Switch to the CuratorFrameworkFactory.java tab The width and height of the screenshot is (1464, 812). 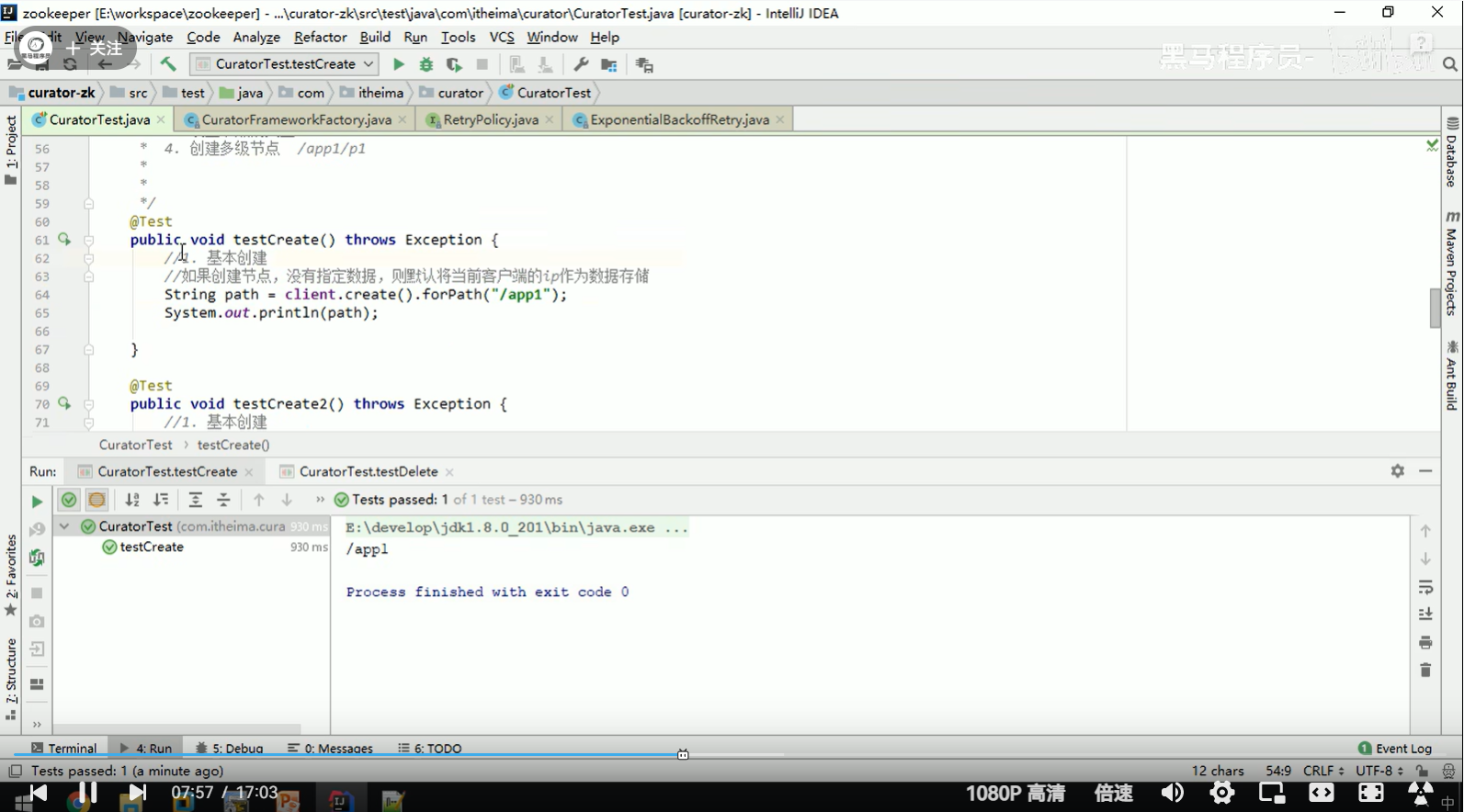point(296,119)
